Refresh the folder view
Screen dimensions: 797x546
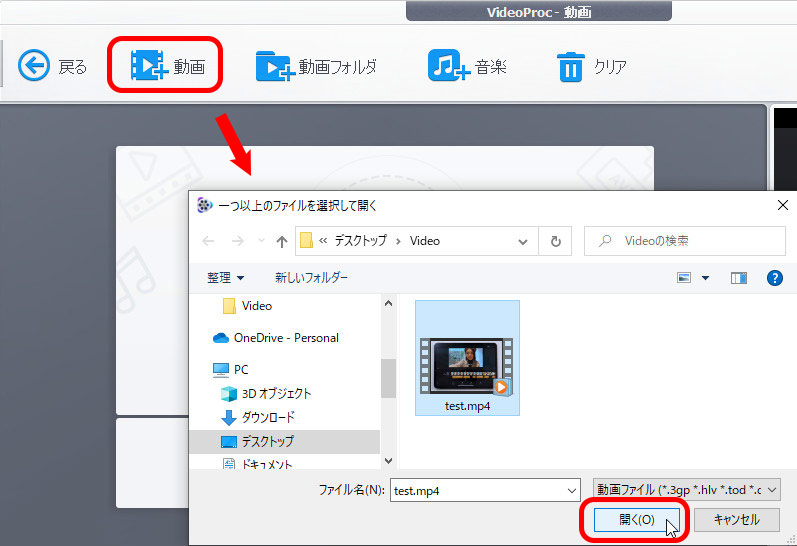tap(555, 241)
